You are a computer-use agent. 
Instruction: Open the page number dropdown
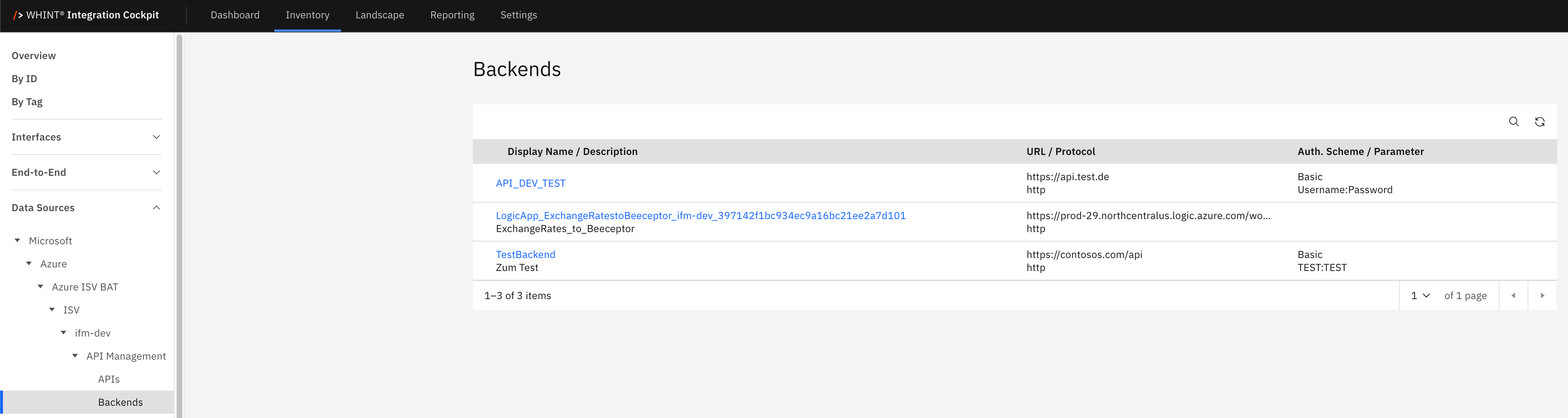(x=1420, y=296)
